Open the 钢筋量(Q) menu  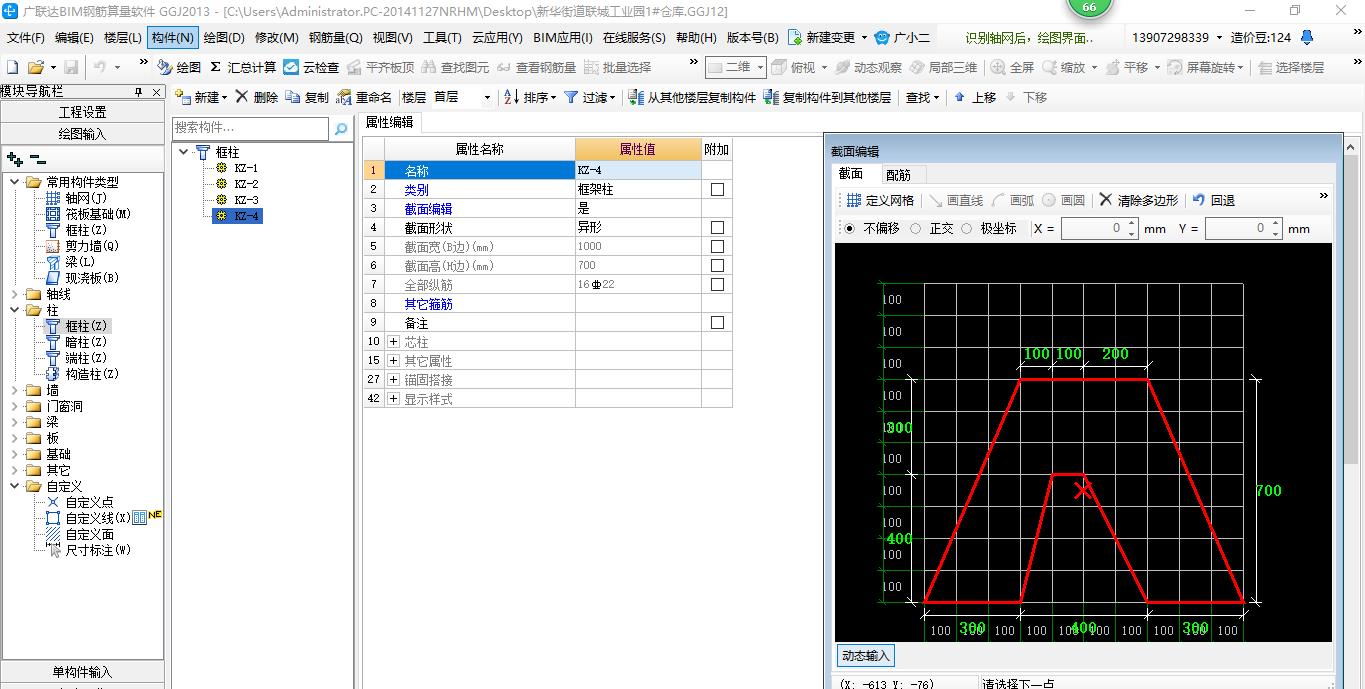pyautogui.click(x=335, y=38)
